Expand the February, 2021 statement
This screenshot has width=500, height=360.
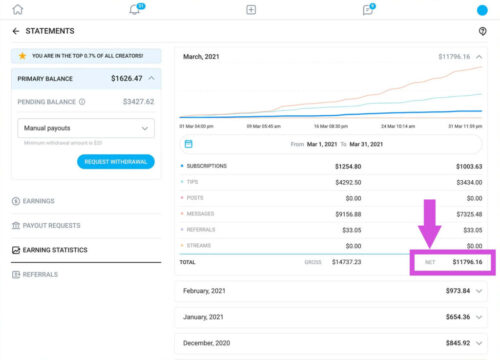click(479, 291)
